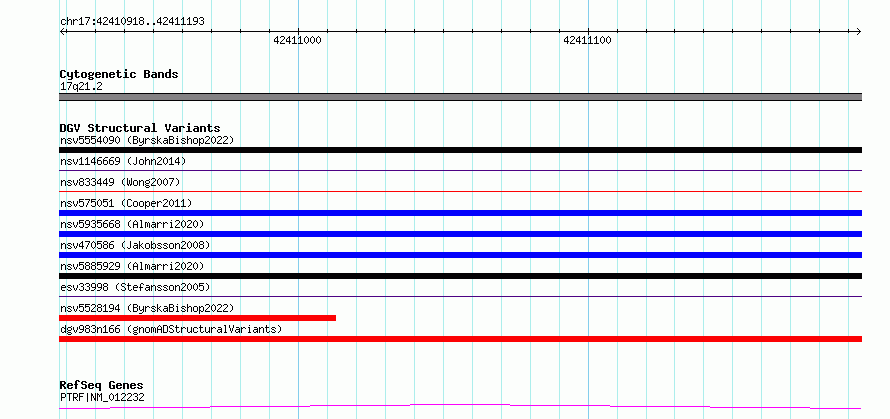Click the Cytogenetic Bands track title
This screenshot has width=890, height=419.
119,74
